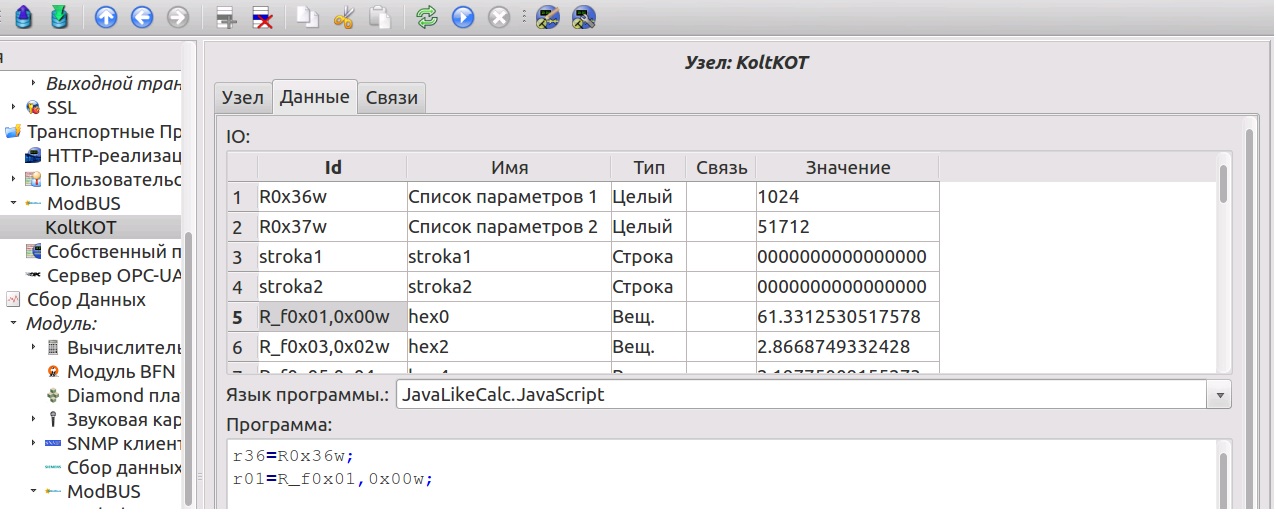Click the Id column header
Viewport: 1276px width, 513px height.
coord(333,167)
